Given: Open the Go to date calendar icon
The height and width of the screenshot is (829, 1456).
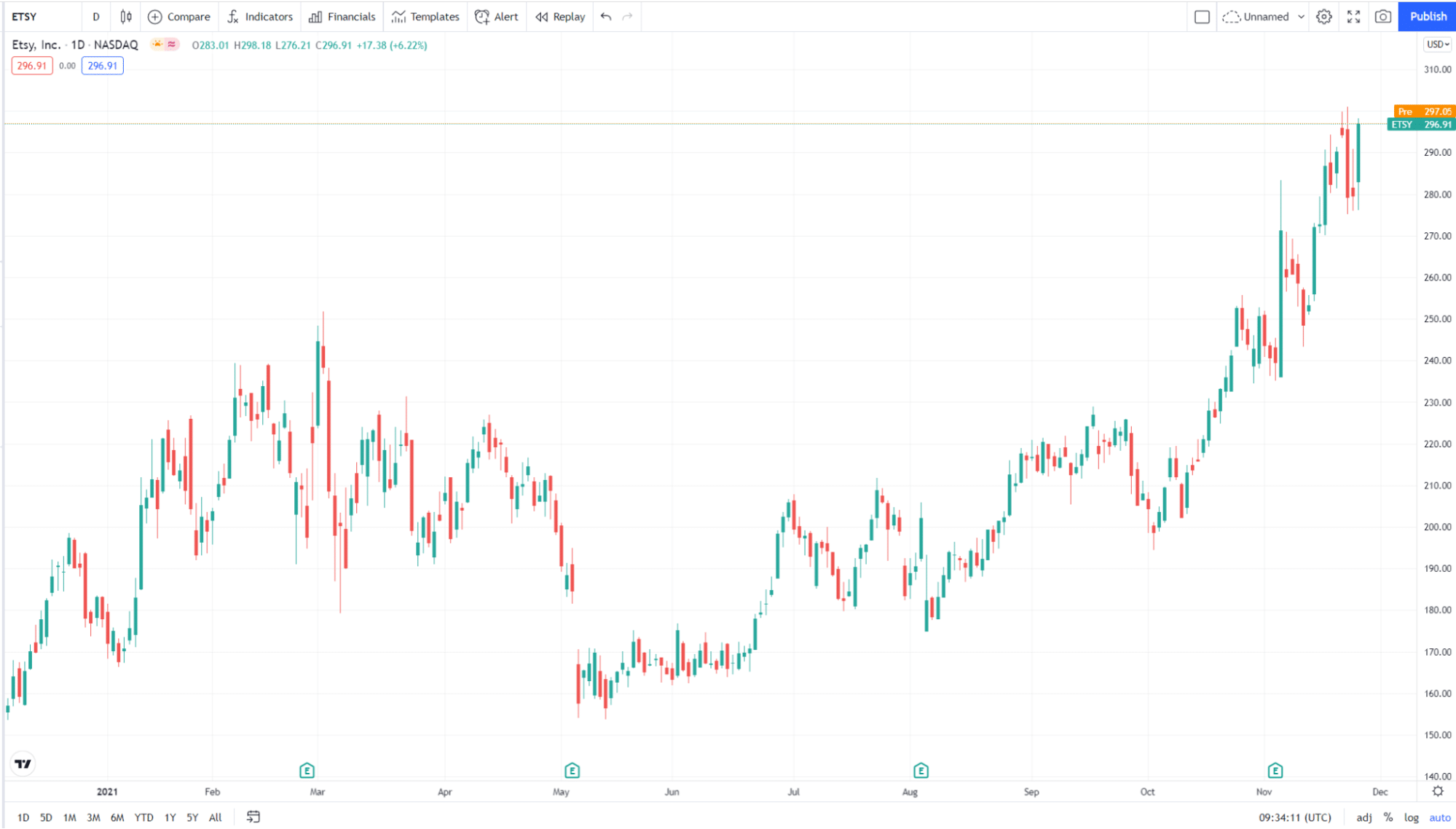Looking at the screenshot, I should [253, 817].
